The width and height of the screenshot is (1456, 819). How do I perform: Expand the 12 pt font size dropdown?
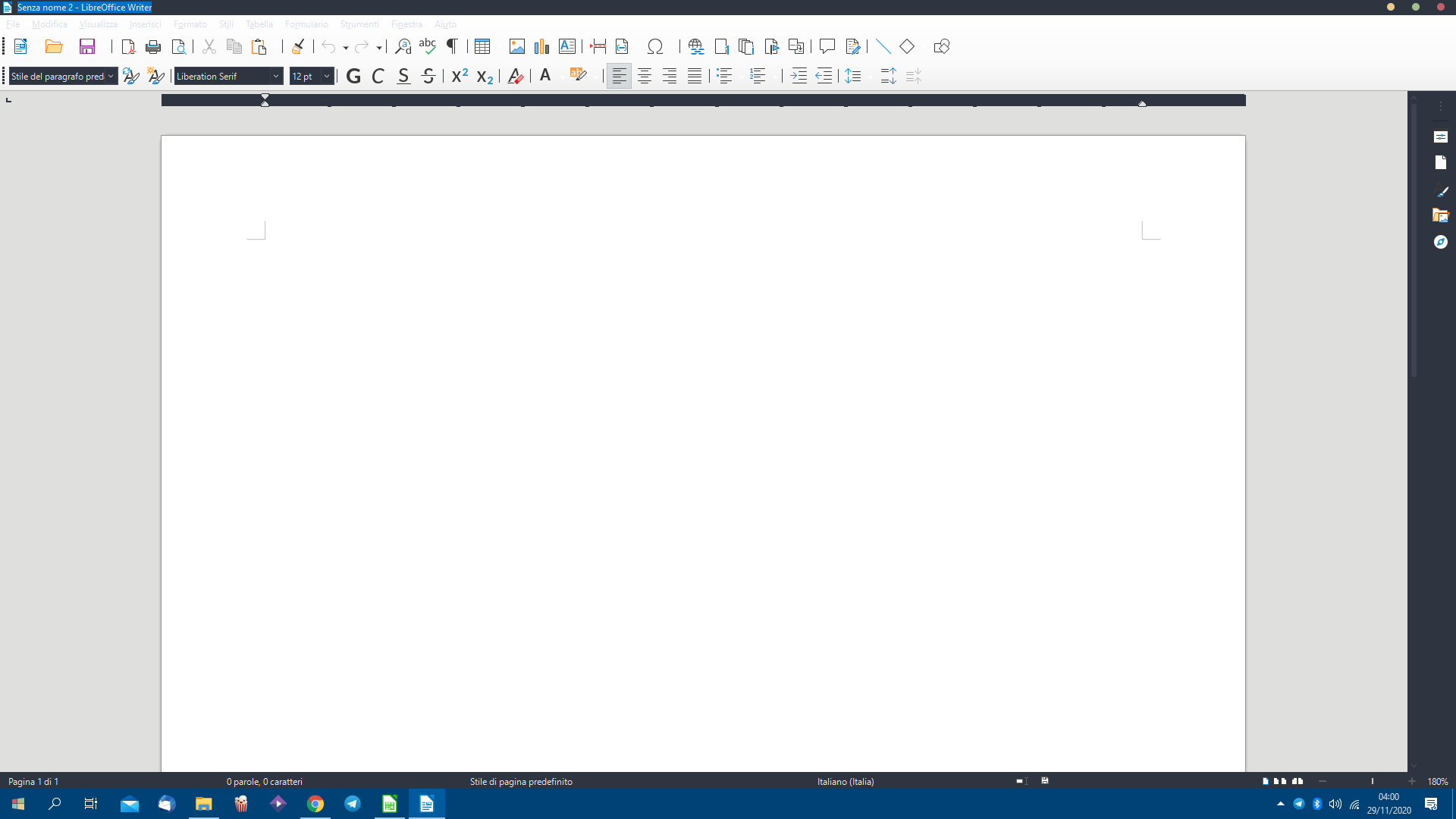click(327, 77)
